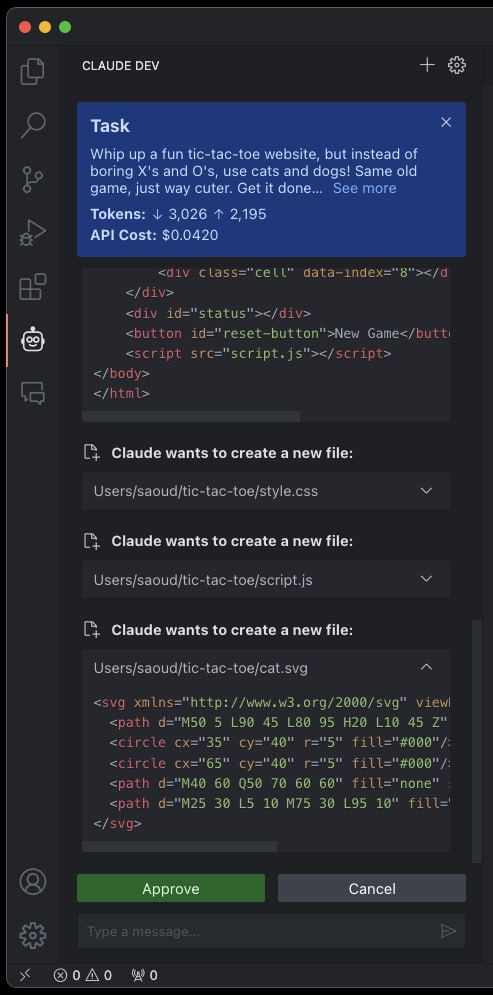Approve the cat.svg file creation
This screenshot has height=995, width=493.
tap(171, 888)
